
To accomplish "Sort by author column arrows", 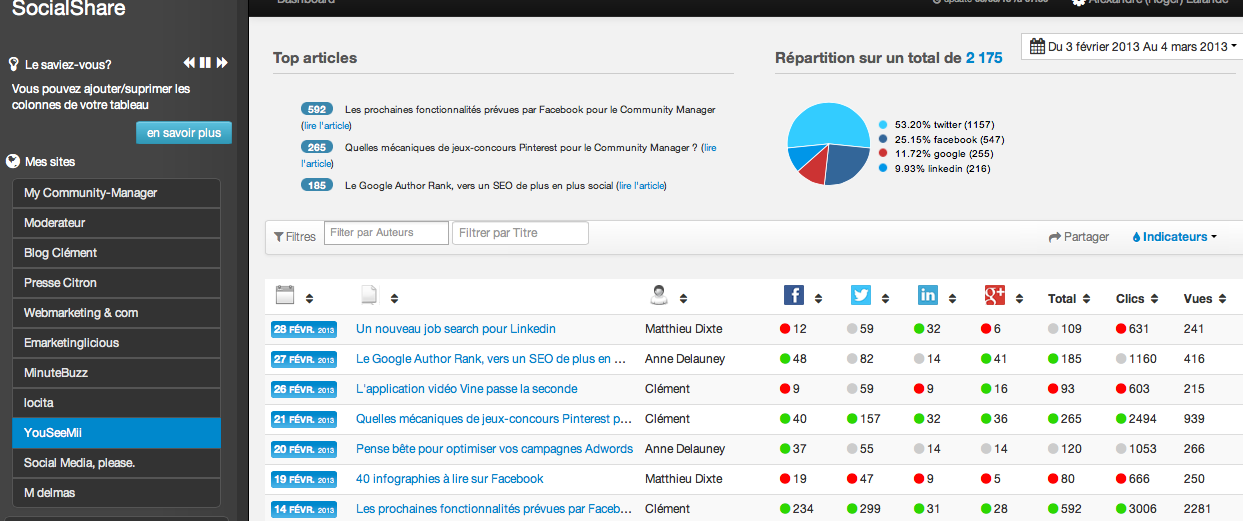I will tap(684, 298).
